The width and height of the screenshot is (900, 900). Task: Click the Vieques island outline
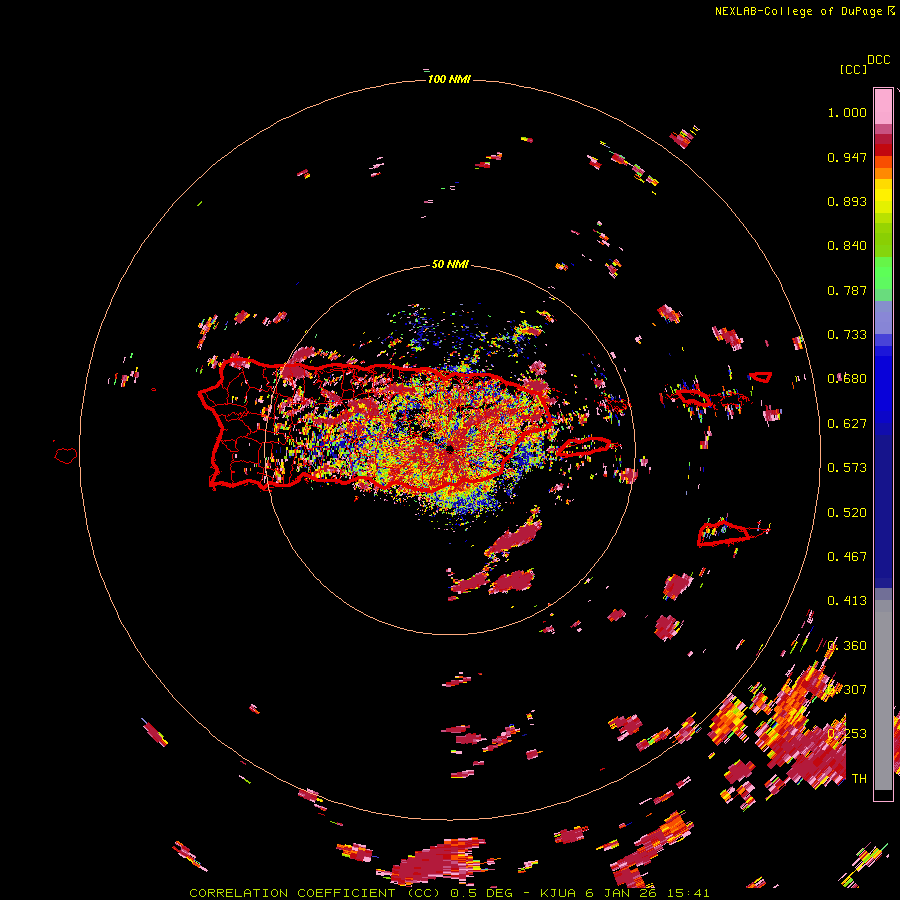[584, 446]
